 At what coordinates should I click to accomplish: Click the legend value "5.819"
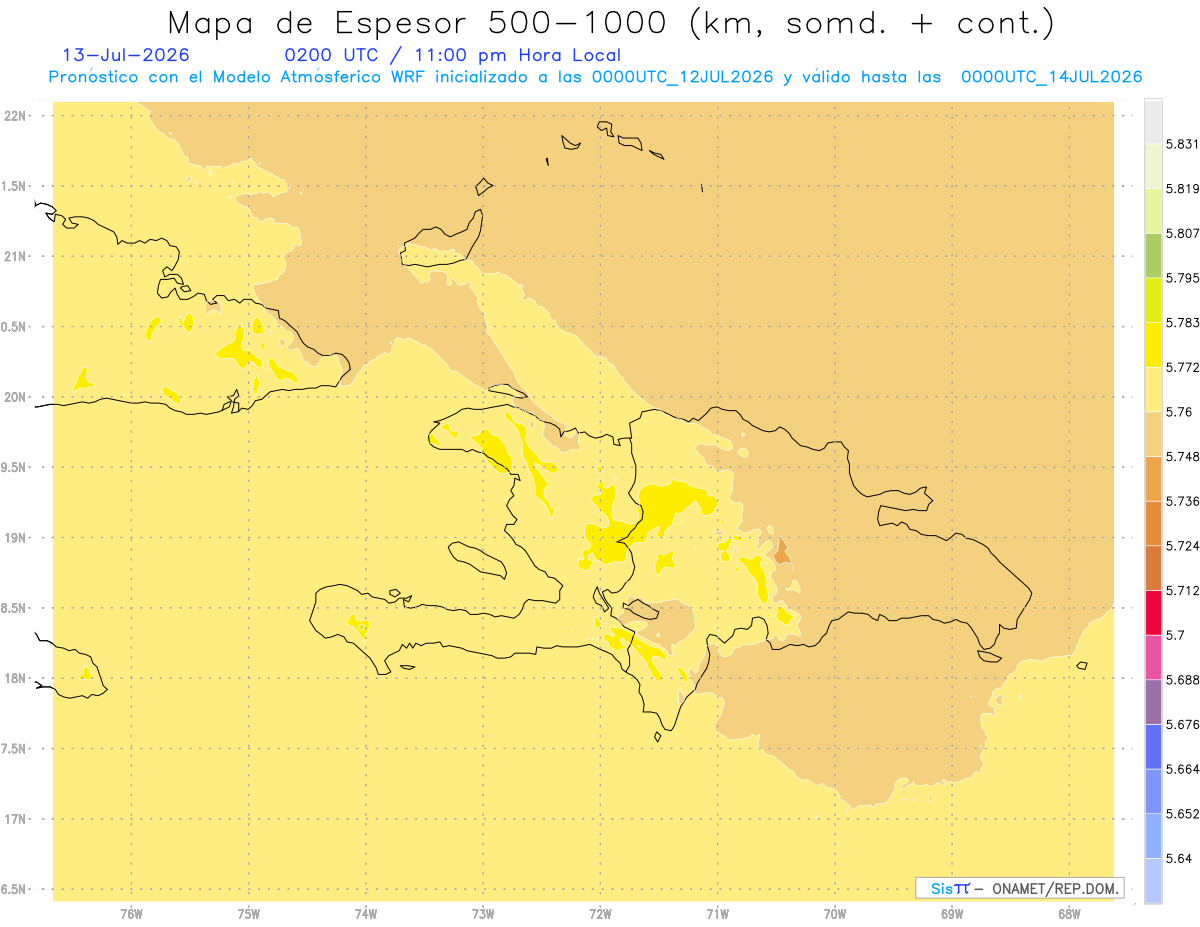(1182, 189)
